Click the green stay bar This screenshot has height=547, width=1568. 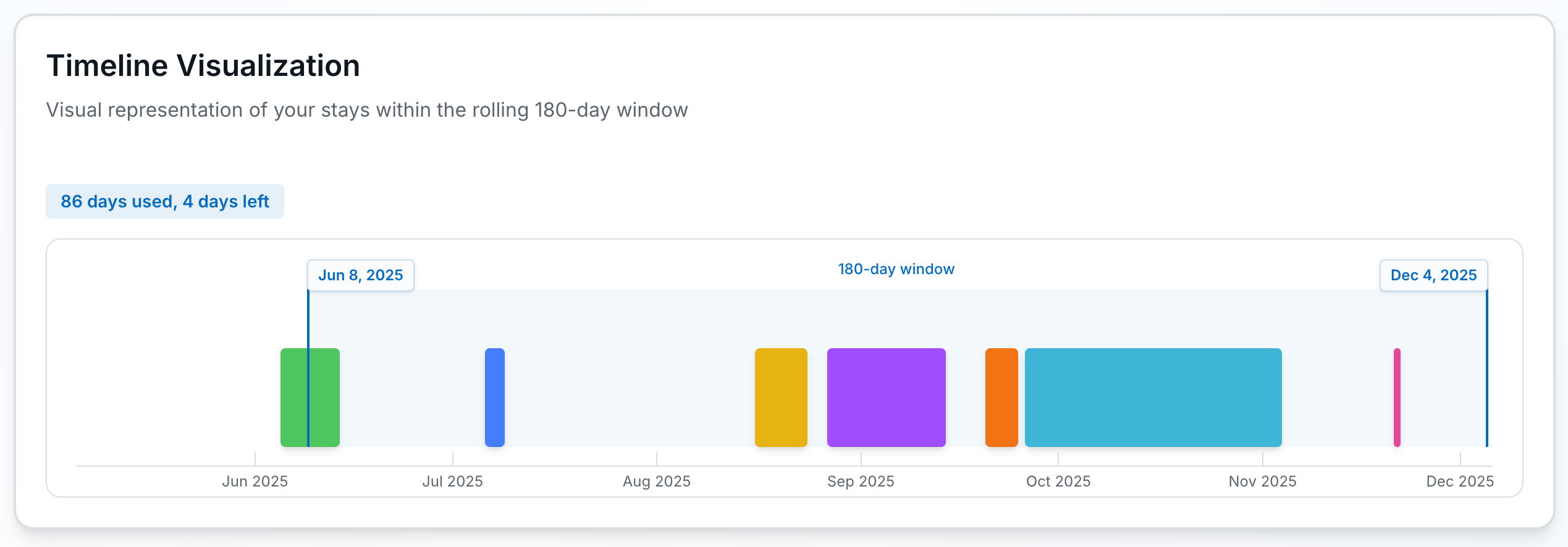310,397
